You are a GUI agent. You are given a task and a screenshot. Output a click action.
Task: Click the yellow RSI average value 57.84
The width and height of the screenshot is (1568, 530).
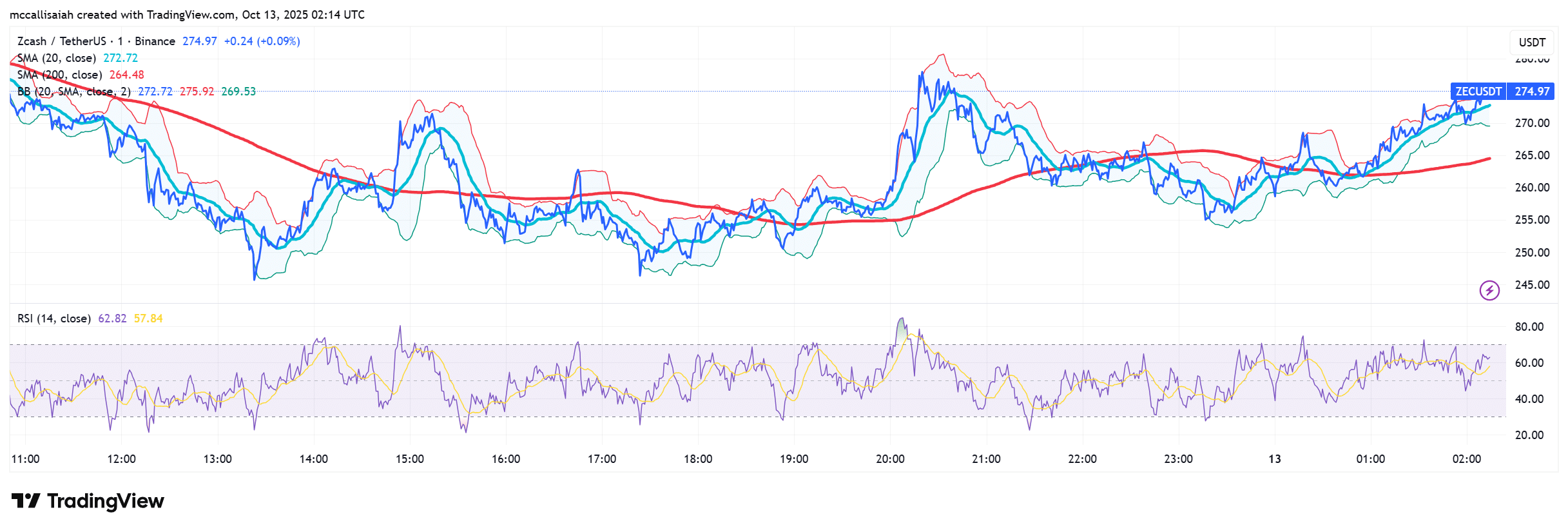pyautogui.click(x=148, y=319)
